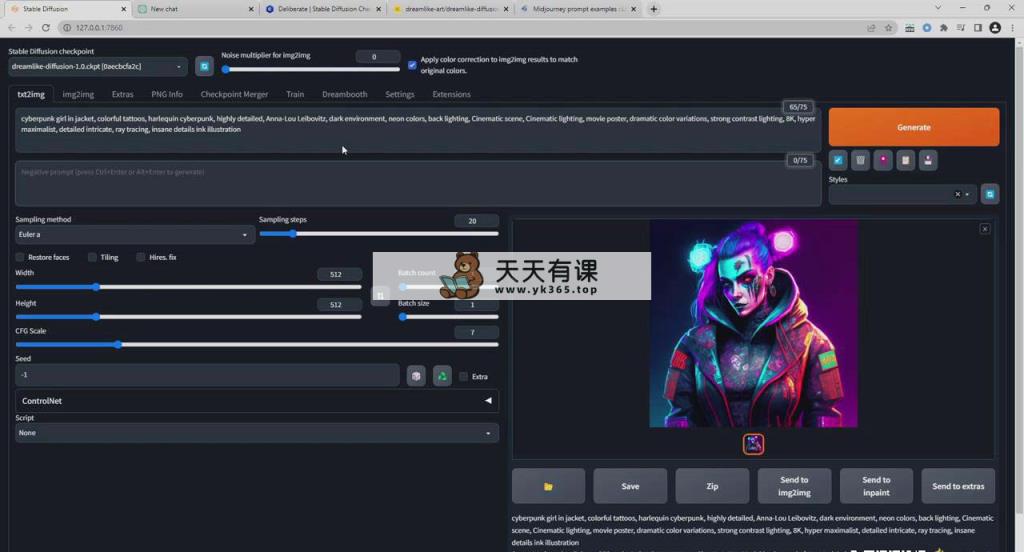Click the Seed input field
Image resolution: width=1024 pixels, height=552 pixels.
207,375
